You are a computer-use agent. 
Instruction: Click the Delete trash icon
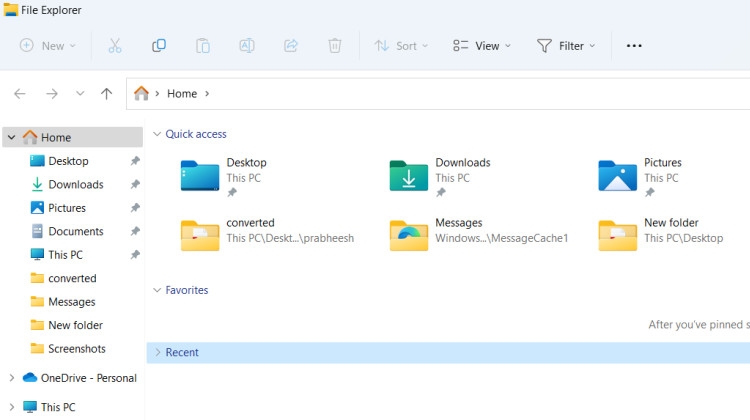pyautogui.click(x=335, y=46)
